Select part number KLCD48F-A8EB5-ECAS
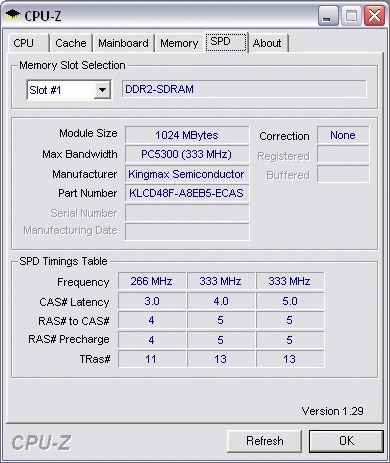This screenshot has width=390, height=463. point(187,193)
